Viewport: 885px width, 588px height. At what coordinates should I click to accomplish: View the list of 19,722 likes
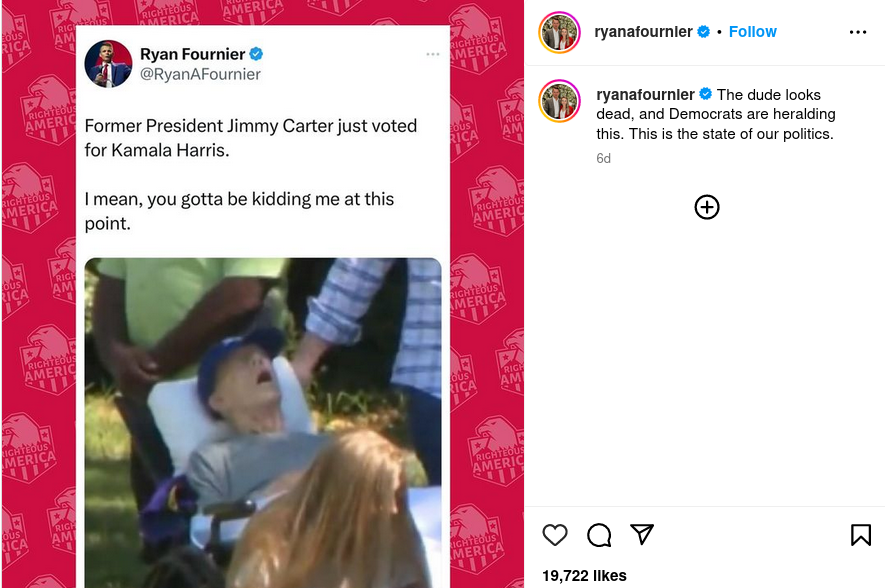tap(584, 575)
